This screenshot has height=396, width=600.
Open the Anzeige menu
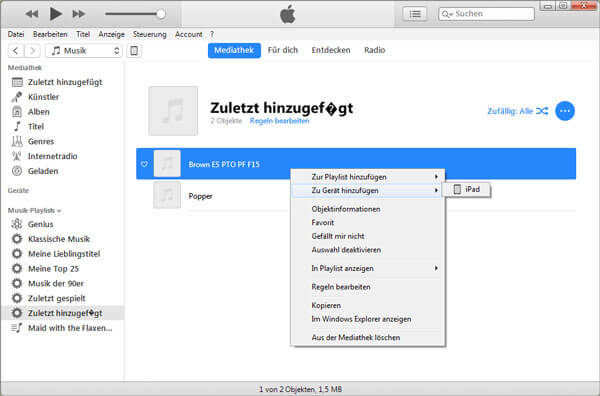tap(111, 34)
